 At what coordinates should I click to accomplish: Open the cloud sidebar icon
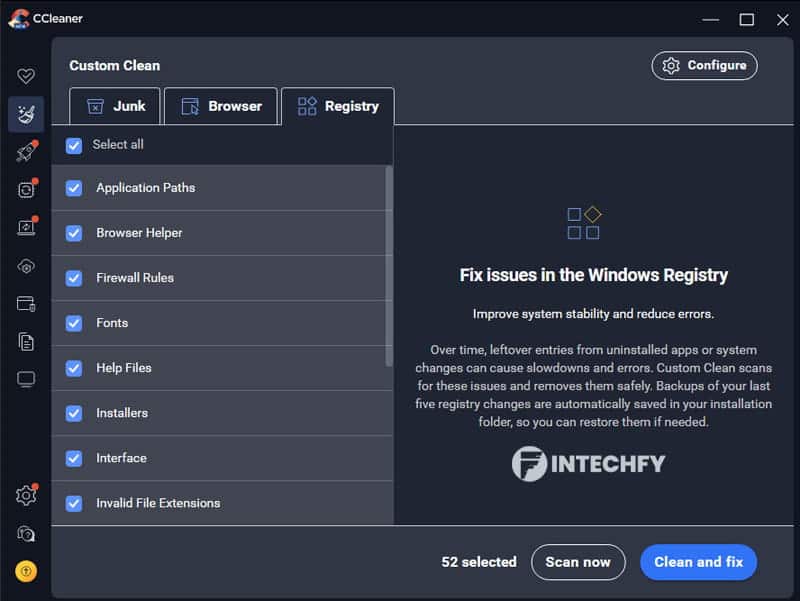click(26, 266)
